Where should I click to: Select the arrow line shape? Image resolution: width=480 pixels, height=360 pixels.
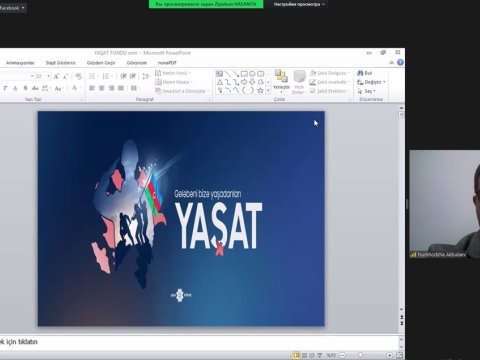pos(236,74)
